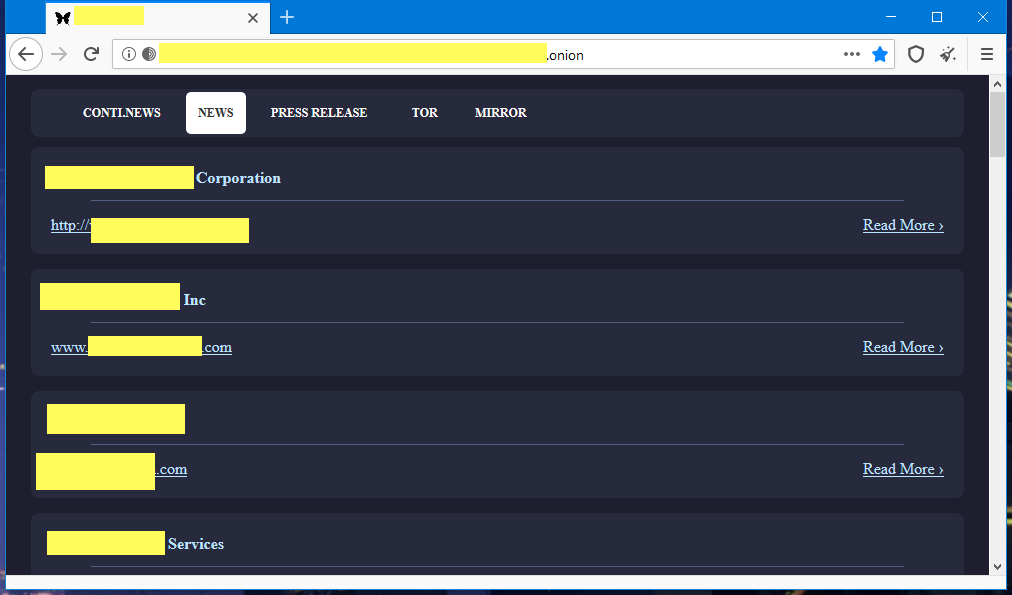Screen dimensions: 1012x595
Task: Select the TOR navigation item
Action: pyautogui.click(x=425, y=113)
